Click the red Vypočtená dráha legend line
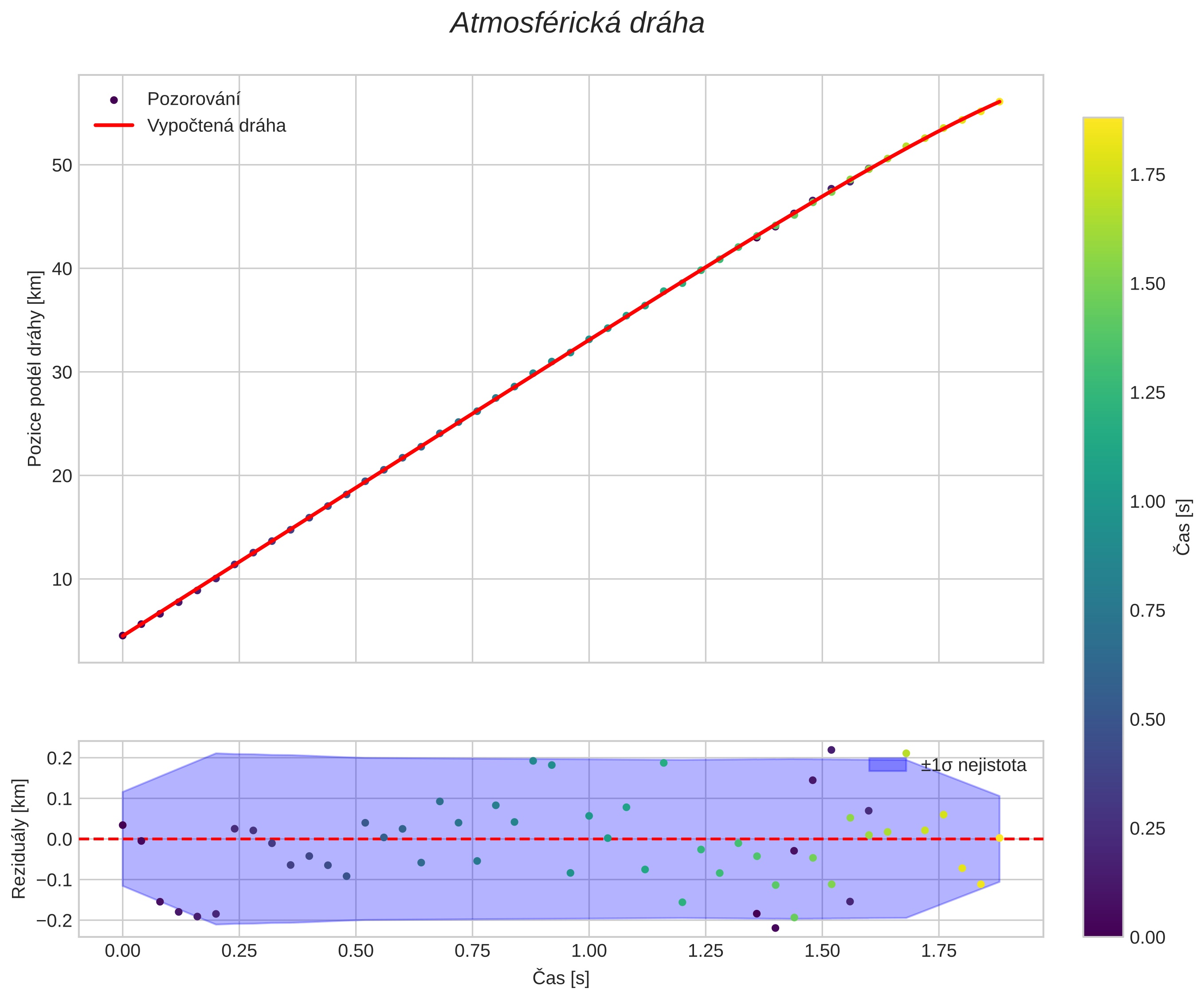1204x999 pixels. [114, 125]
